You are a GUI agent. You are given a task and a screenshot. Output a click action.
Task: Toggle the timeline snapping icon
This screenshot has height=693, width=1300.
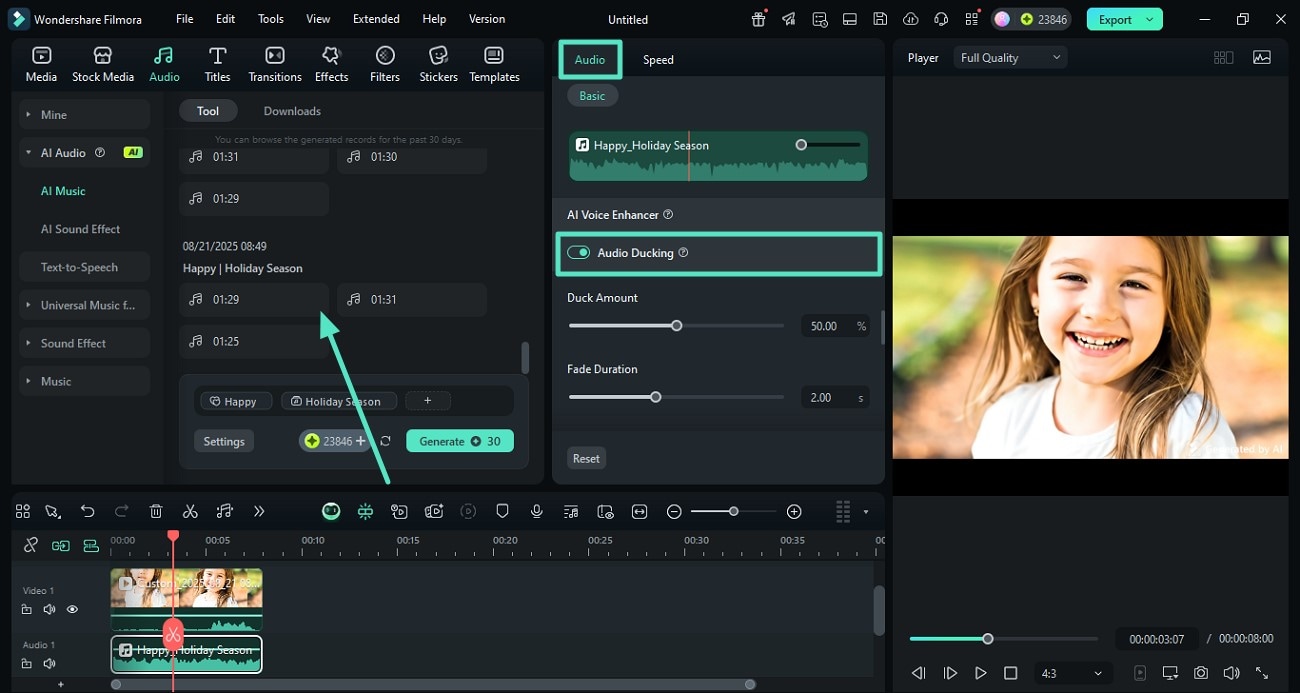pos(61,545)
